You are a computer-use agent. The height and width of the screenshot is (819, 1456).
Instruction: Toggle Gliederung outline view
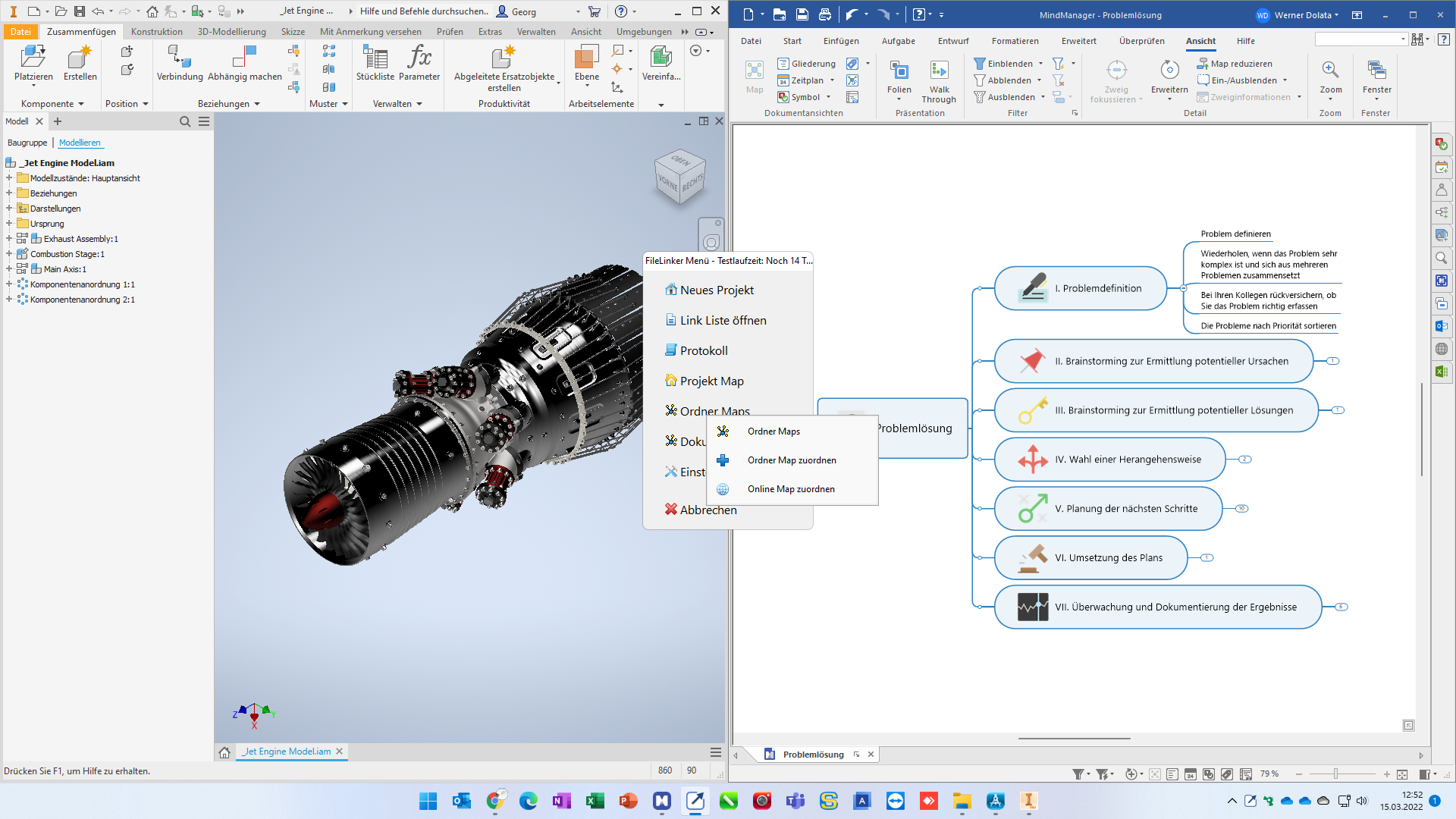(807, 64)
